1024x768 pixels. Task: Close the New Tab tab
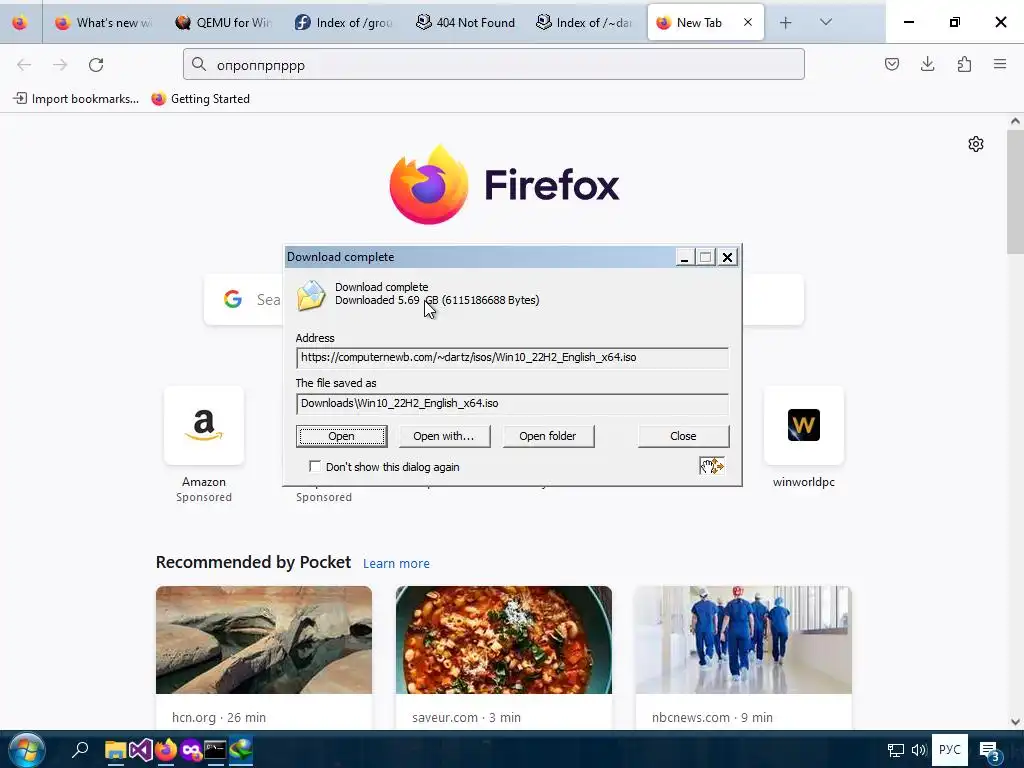tap(748, 22)
